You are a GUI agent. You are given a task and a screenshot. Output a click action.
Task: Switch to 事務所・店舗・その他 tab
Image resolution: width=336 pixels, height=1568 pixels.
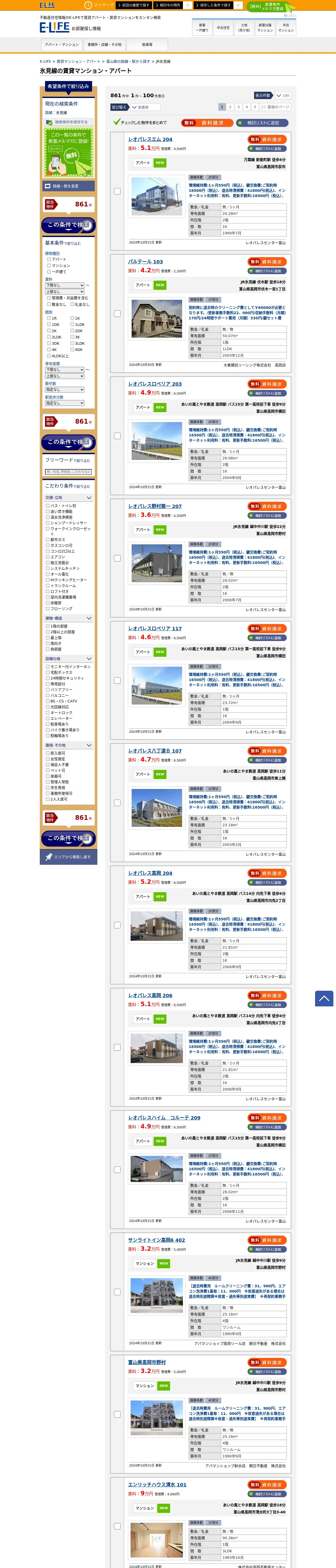104,44
